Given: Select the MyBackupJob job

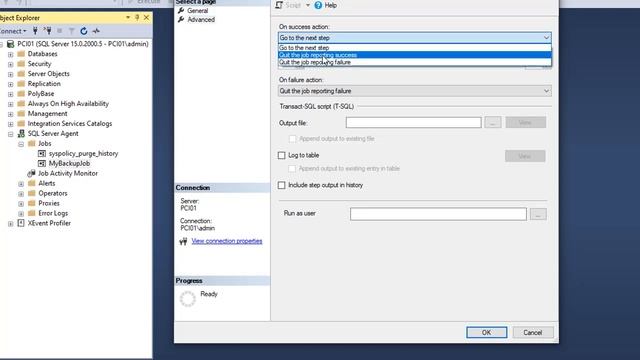Looking at the screenshot, I should pos(69,163).
